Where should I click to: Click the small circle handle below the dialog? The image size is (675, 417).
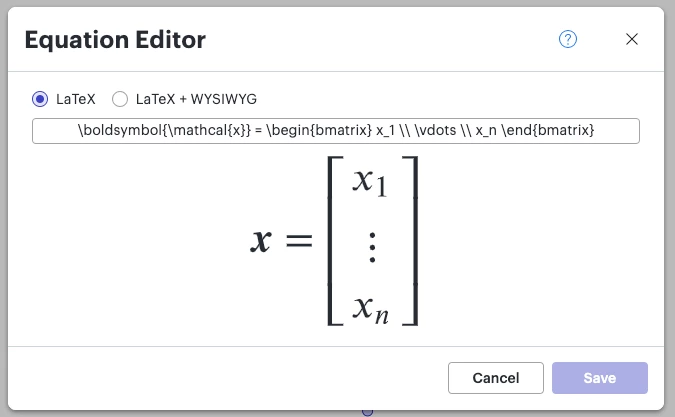pos(367,413)
